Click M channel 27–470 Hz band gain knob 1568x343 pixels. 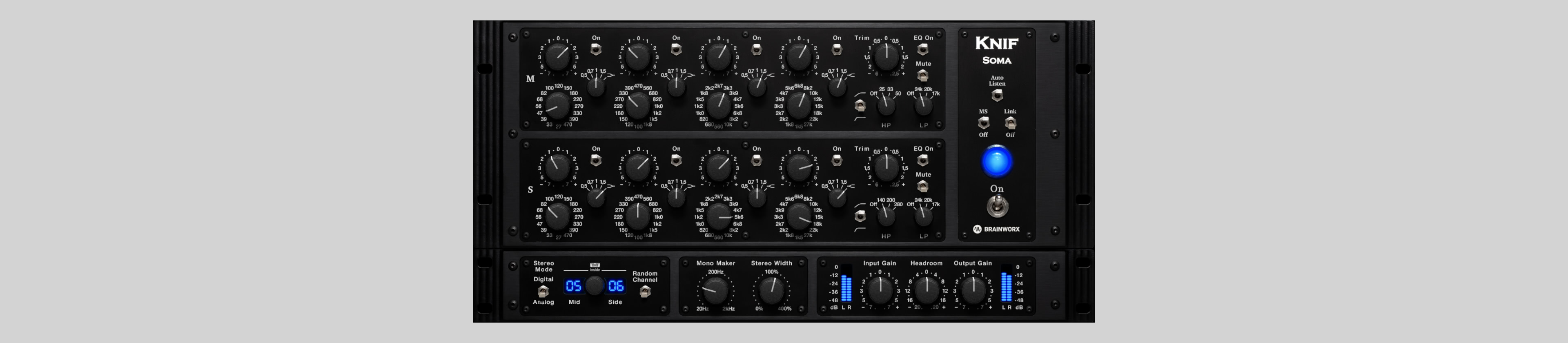[557, 57]
